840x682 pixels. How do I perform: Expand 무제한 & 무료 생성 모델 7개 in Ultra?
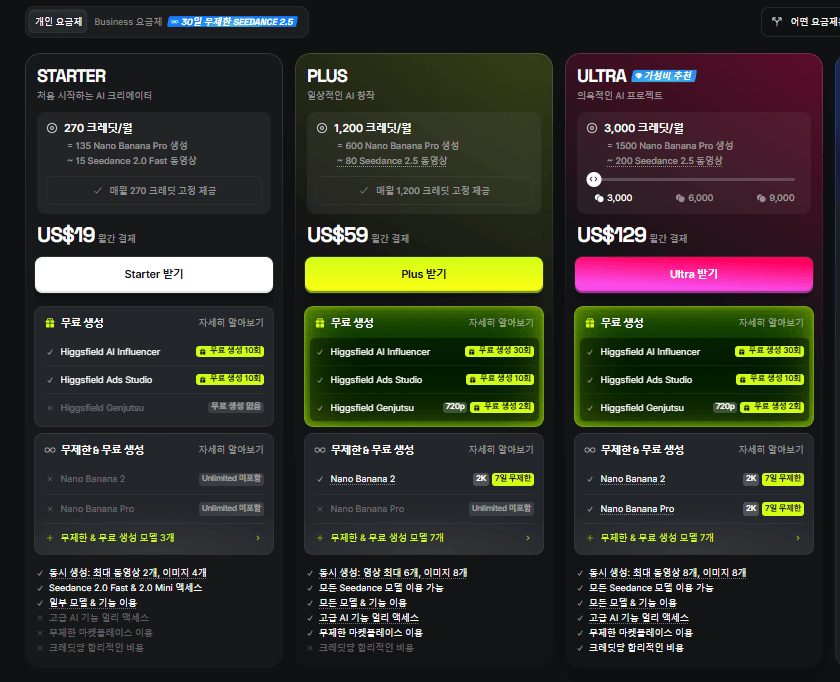click(694, 537)
